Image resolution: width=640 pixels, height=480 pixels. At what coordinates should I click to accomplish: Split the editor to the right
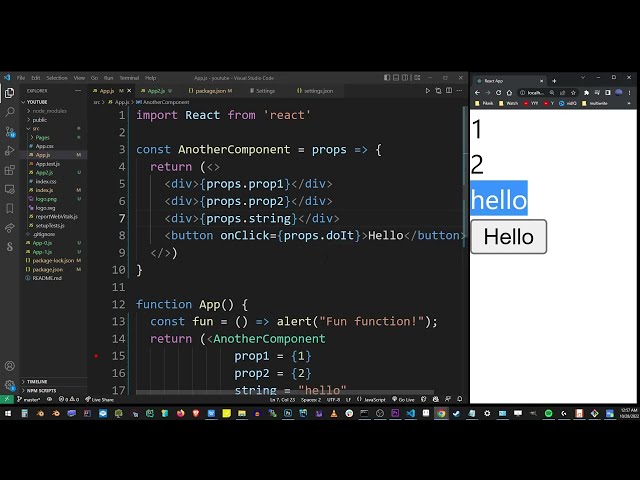click(449, 91)
